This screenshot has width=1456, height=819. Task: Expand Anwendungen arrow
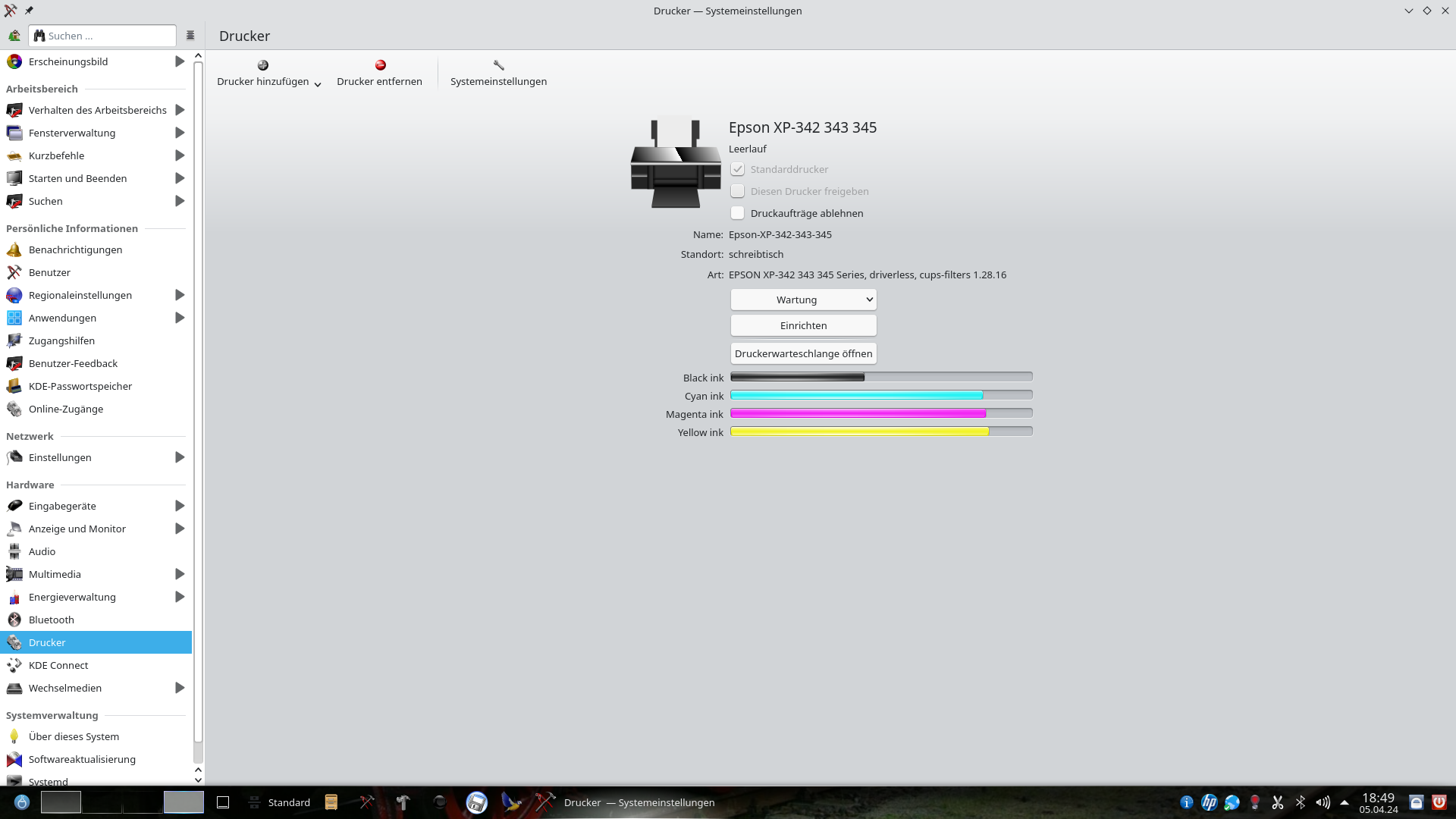point(180,318)
